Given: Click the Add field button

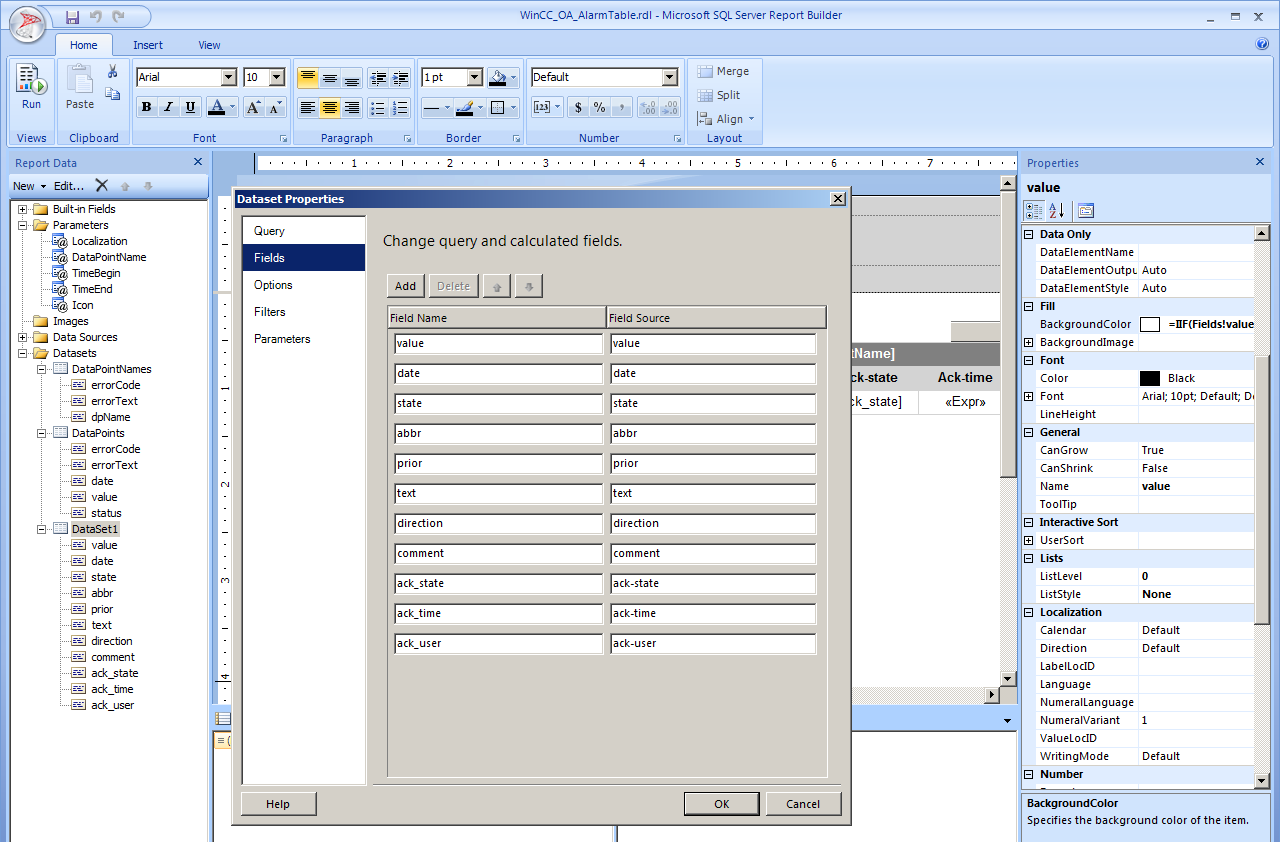Looking at the screenshot, I should [x=405, y=286].
